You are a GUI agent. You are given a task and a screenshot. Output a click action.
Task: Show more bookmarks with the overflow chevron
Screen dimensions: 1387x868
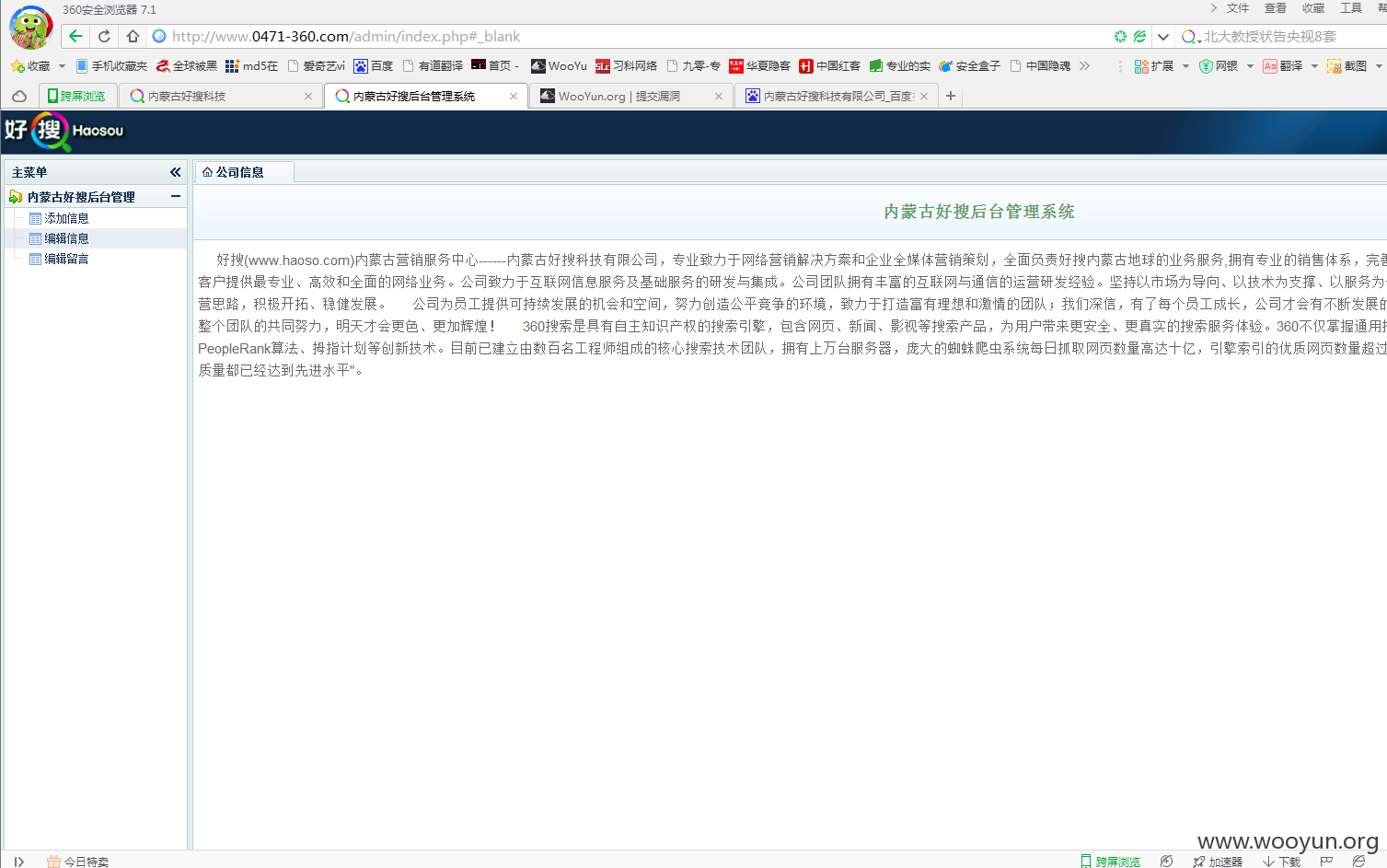1084,66
